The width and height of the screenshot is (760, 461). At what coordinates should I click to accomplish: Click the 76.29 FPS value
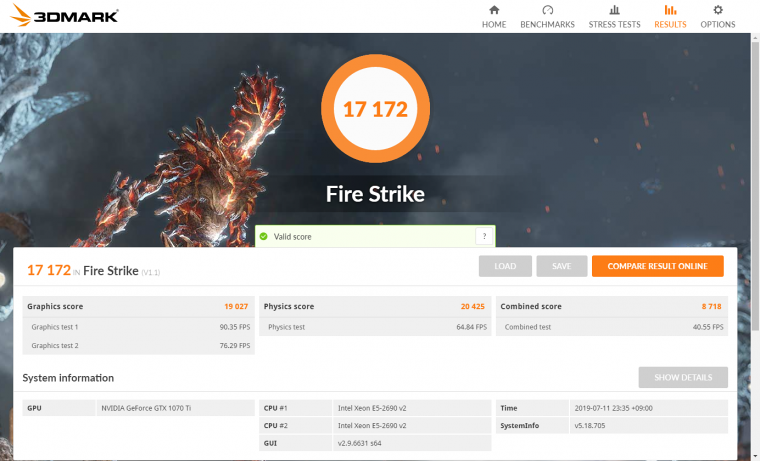pos(235,346)
